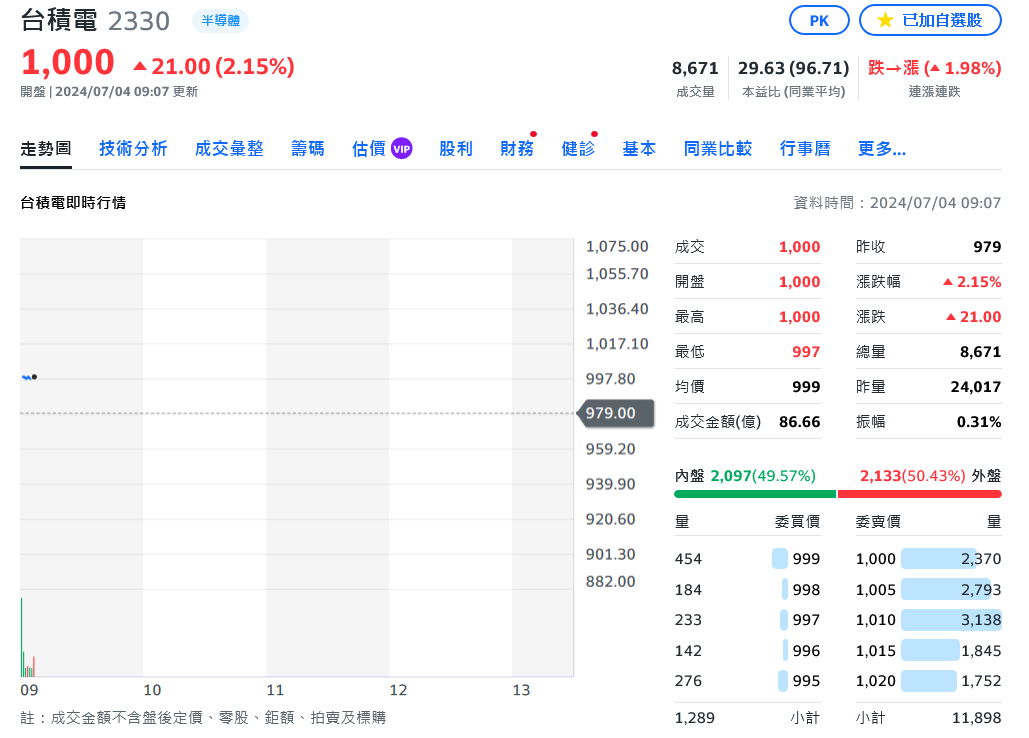Click the ask price 1,005
The width and height of the screenshot is (1029, 738).
(875, 590)
